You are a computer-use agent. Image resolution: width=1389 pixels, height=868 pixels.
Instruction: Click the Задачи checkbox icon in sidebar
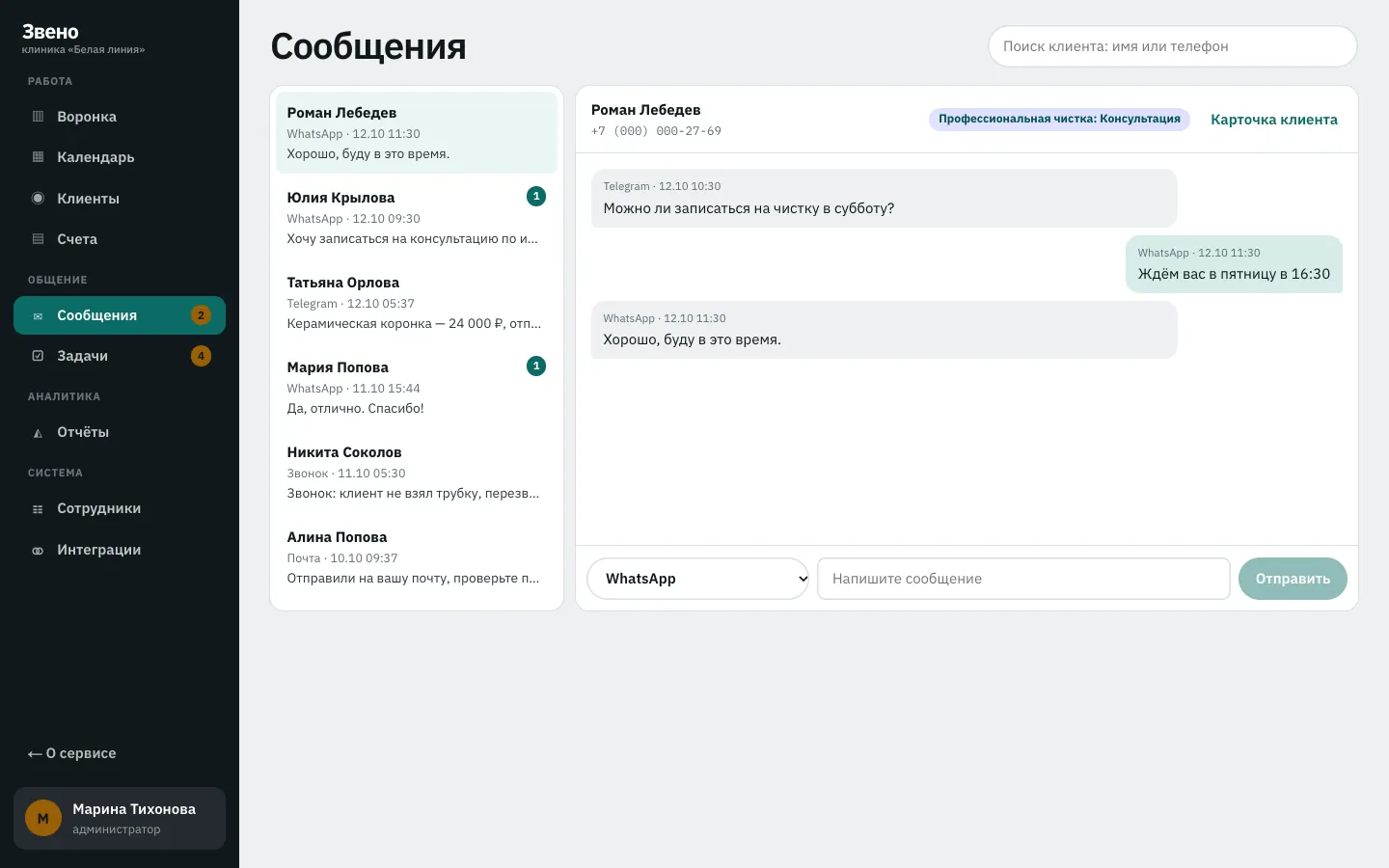point(39,356)
